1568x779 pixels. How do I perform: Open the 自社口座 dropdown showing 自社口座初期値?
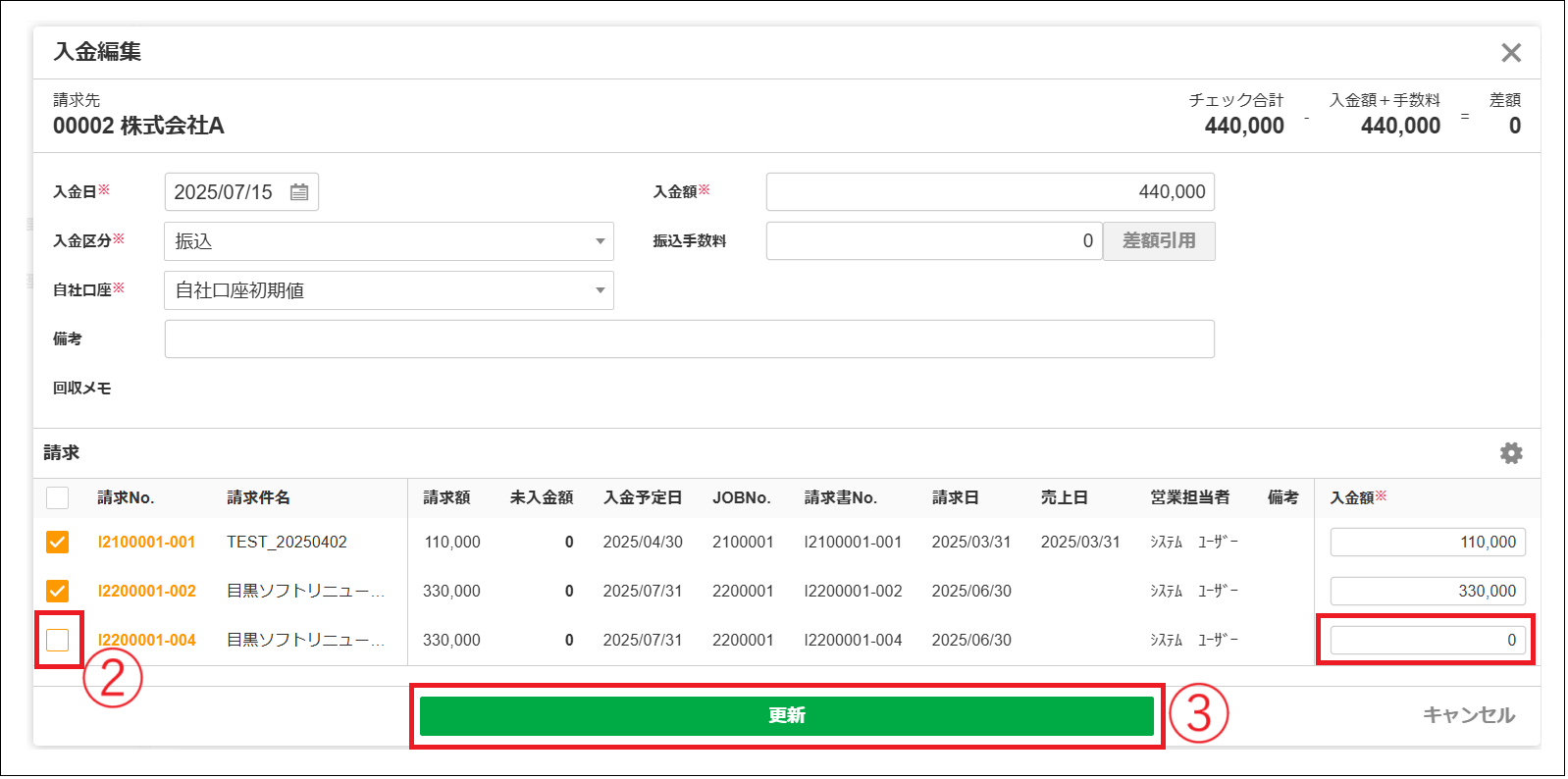(x=389, y=290)
